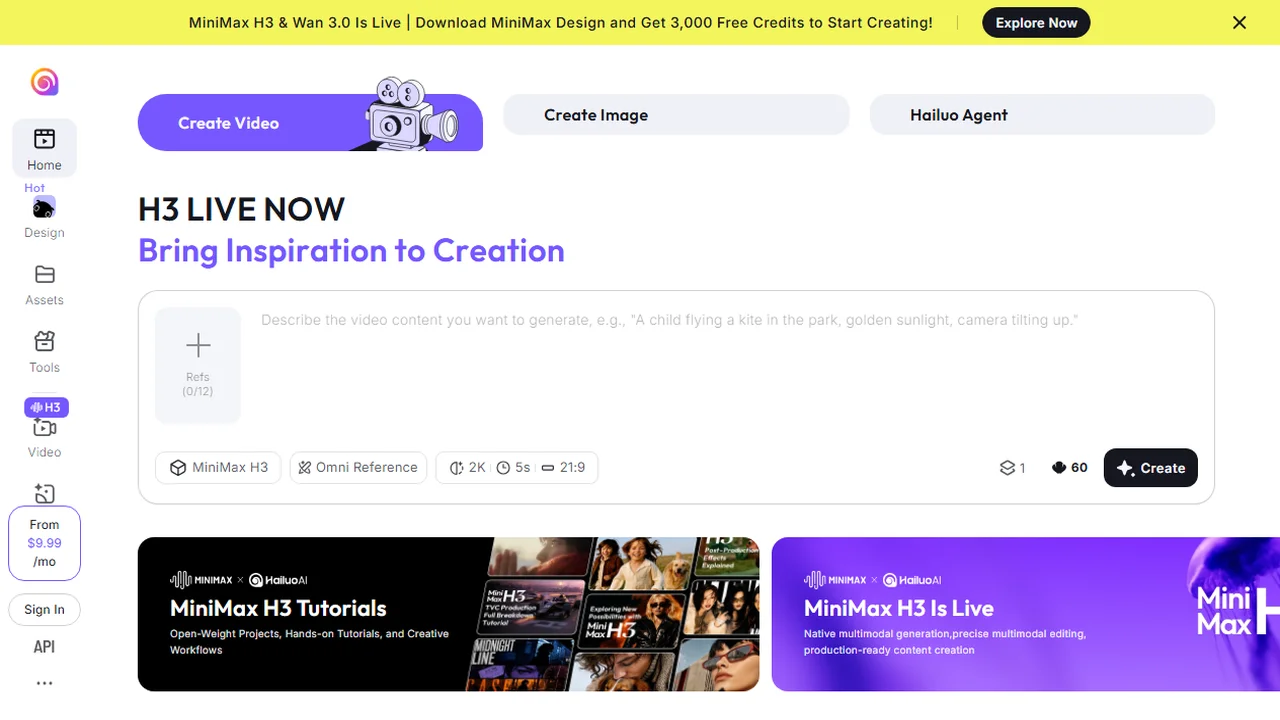This screenshot has height=720, width=1280.
Task: Open the Design section in sidebar
Action: (x=44, y=218)
